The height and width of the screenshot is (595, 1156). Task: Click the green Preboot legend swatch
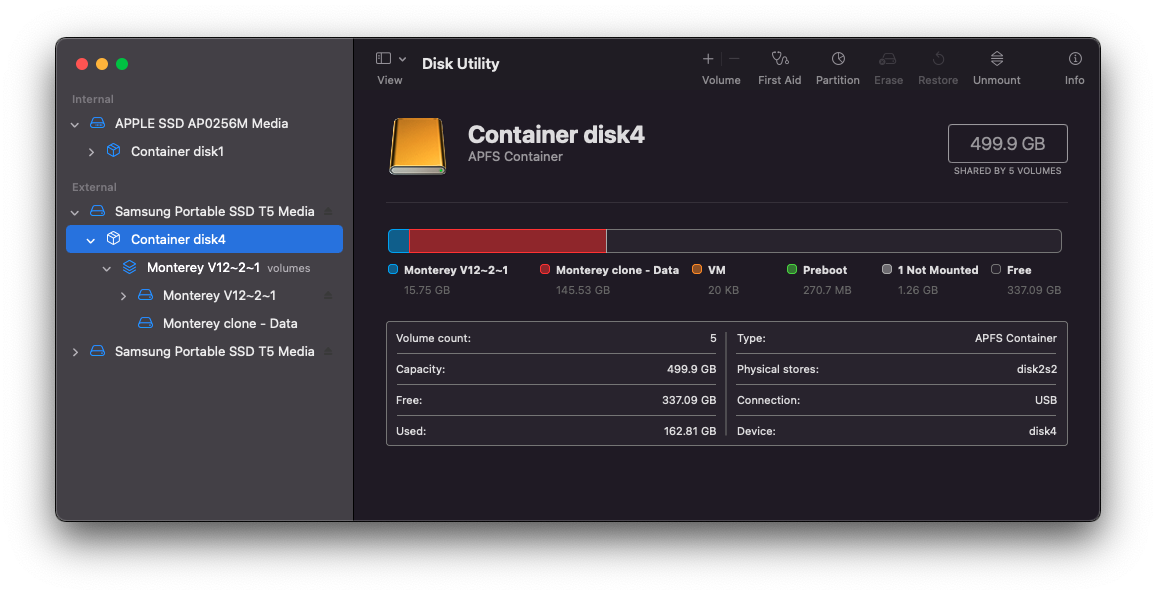click(792, 270)
